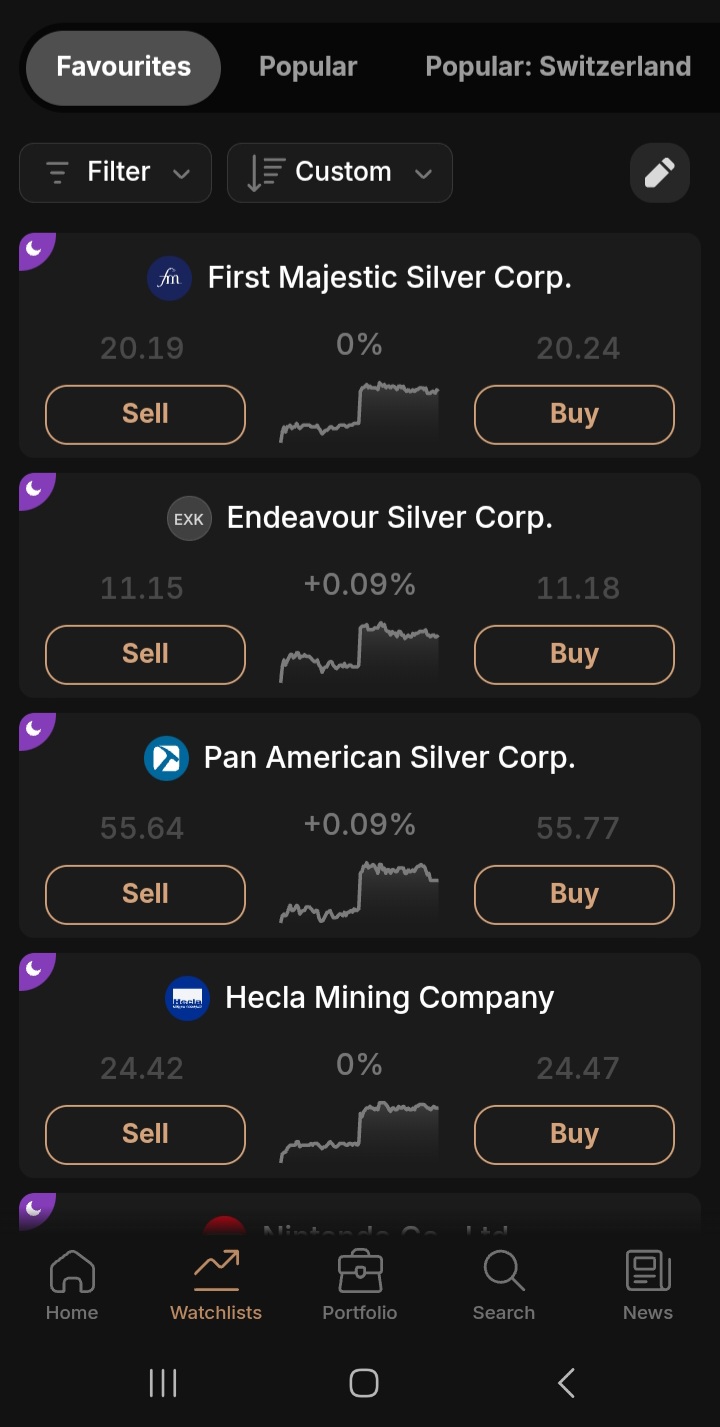Go to Portfolio briefcase icon

pyautogui.click(x=360, y=1273)
